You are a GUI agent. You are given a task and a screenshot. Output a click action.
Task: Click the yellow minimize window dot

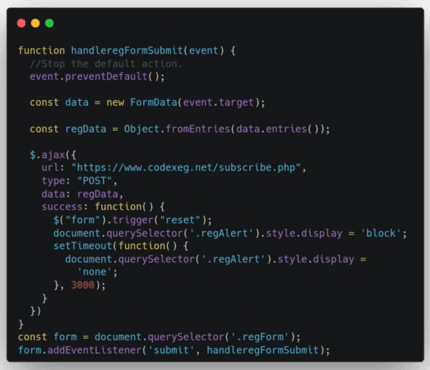click(x=35, y=23)
